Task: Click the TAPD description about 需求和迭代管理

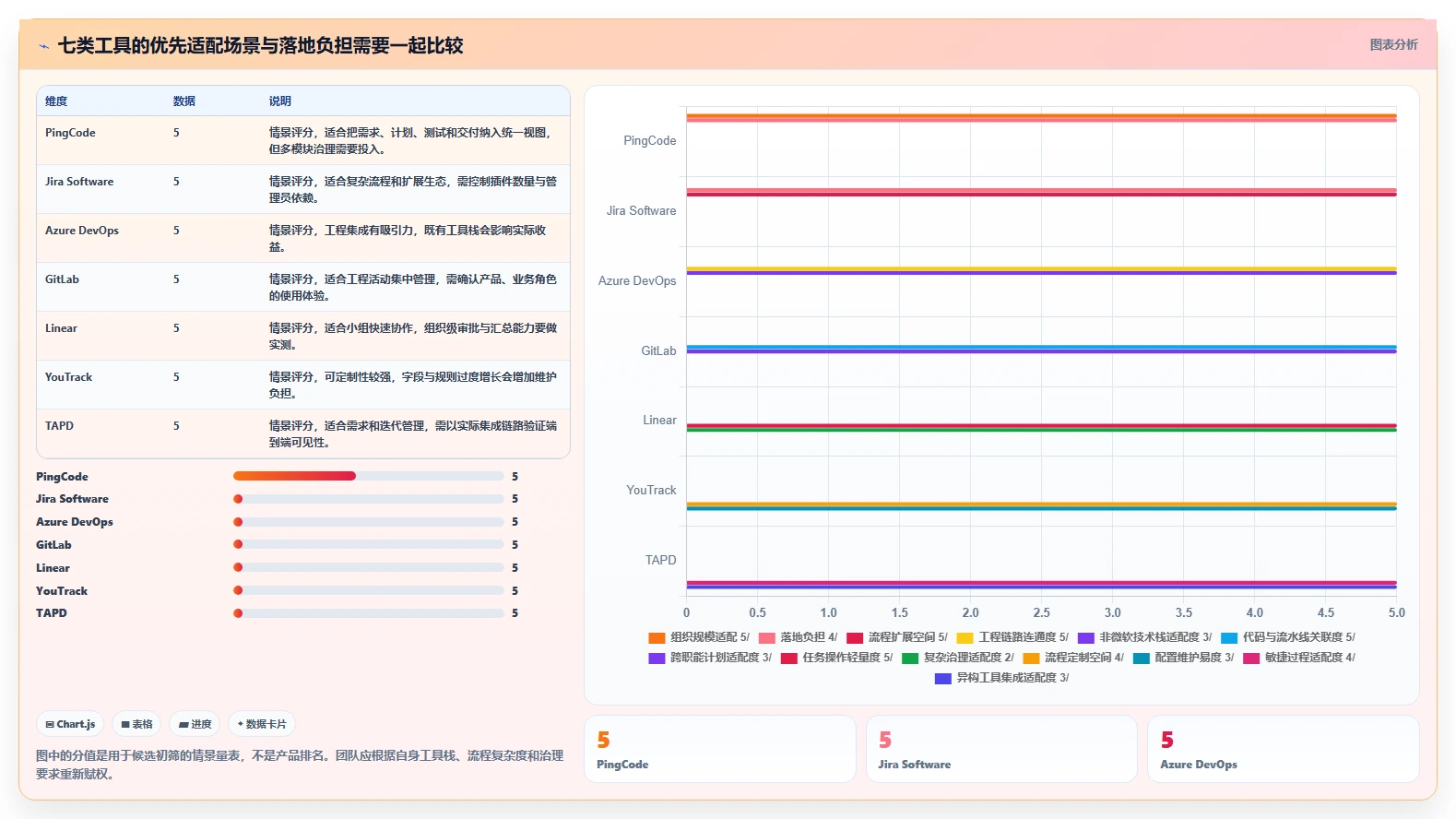Action: [x=413, y=434]
